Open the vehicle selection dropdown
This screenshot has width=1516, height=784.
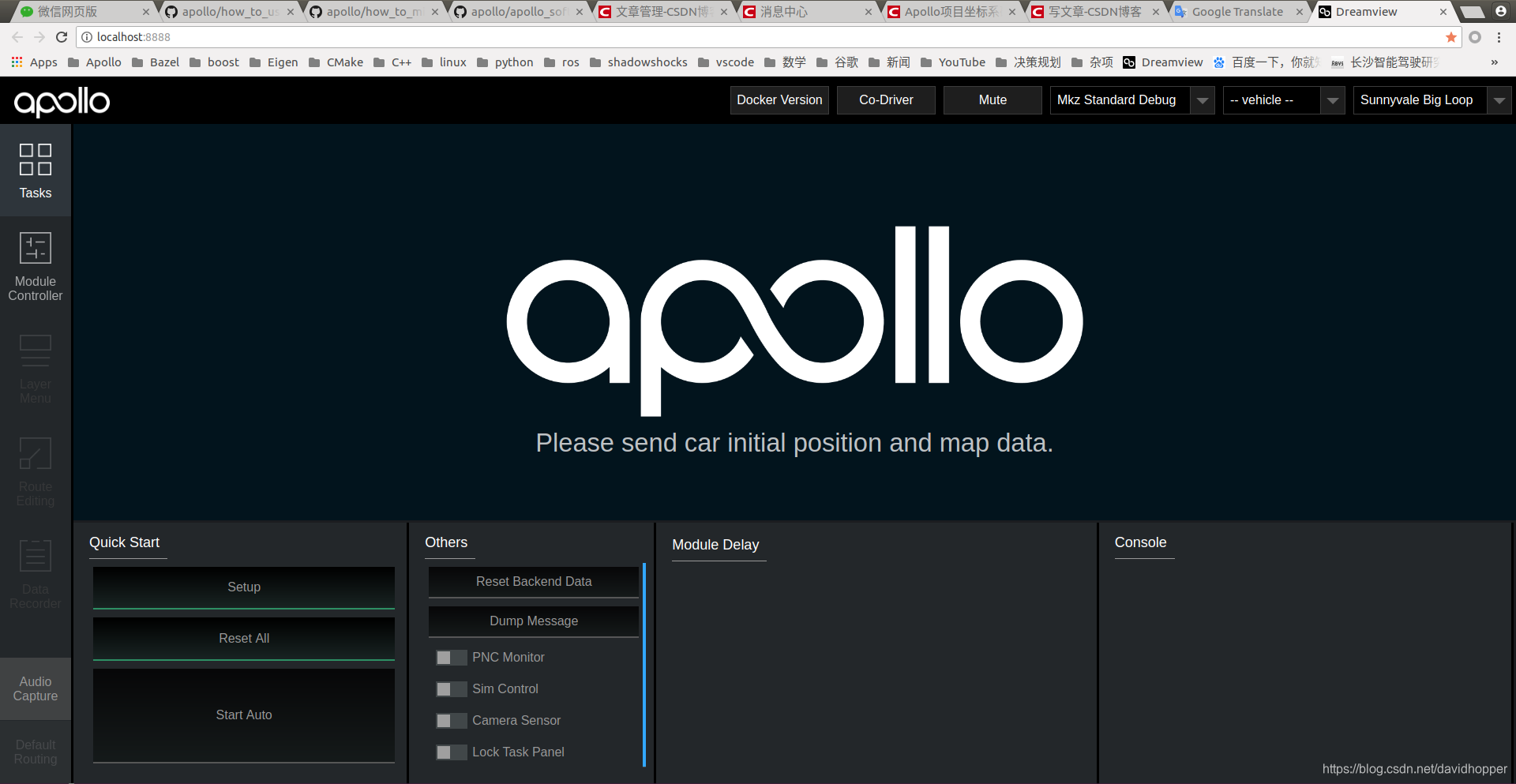[x=1284, y=100]
